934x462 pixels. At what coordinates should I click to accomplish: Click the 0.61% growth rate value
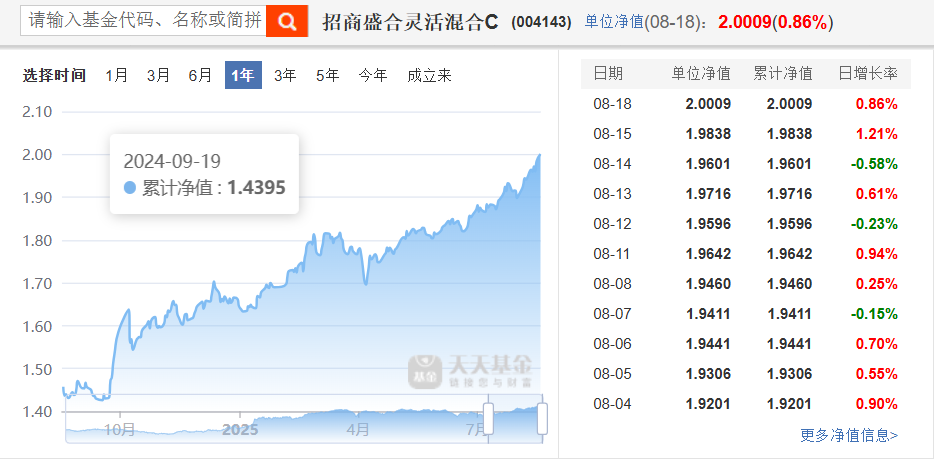click(877, 193)
